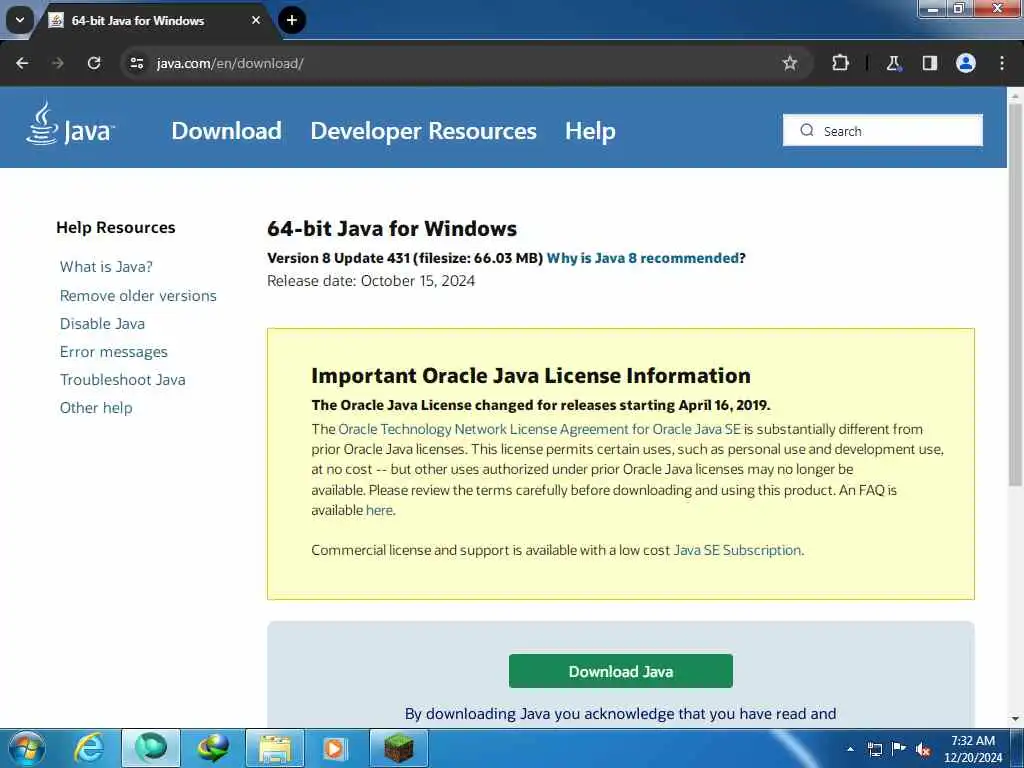Screen dimensions: 1024x768
Task: Open Chrome three-dot menu
Action: [1002, 63]
